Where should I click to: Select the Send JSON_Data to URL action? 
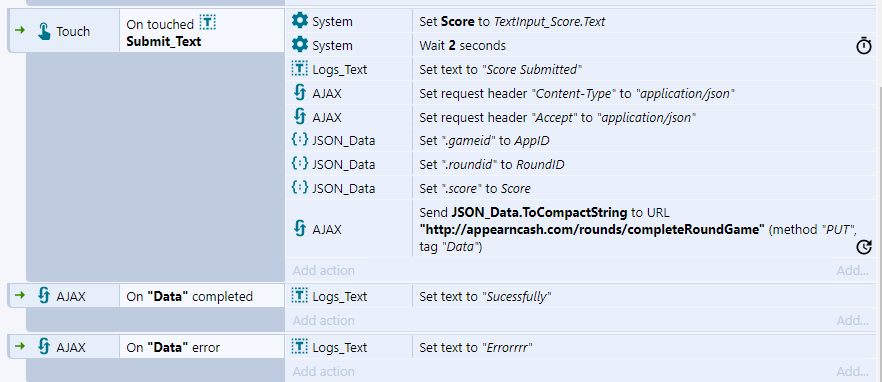point(644,229)
